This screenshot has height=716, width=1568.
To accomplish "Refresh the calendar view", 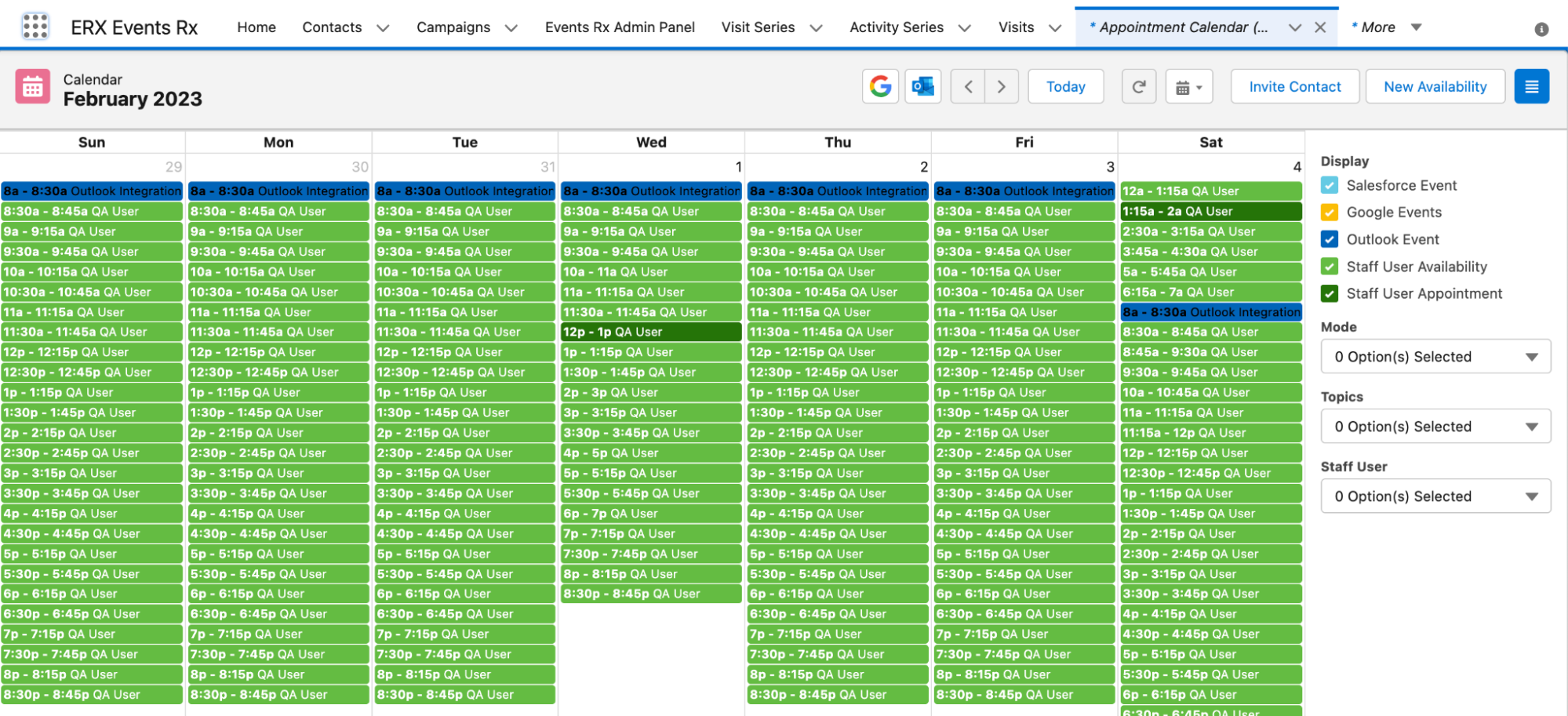I will point(1139,86).
